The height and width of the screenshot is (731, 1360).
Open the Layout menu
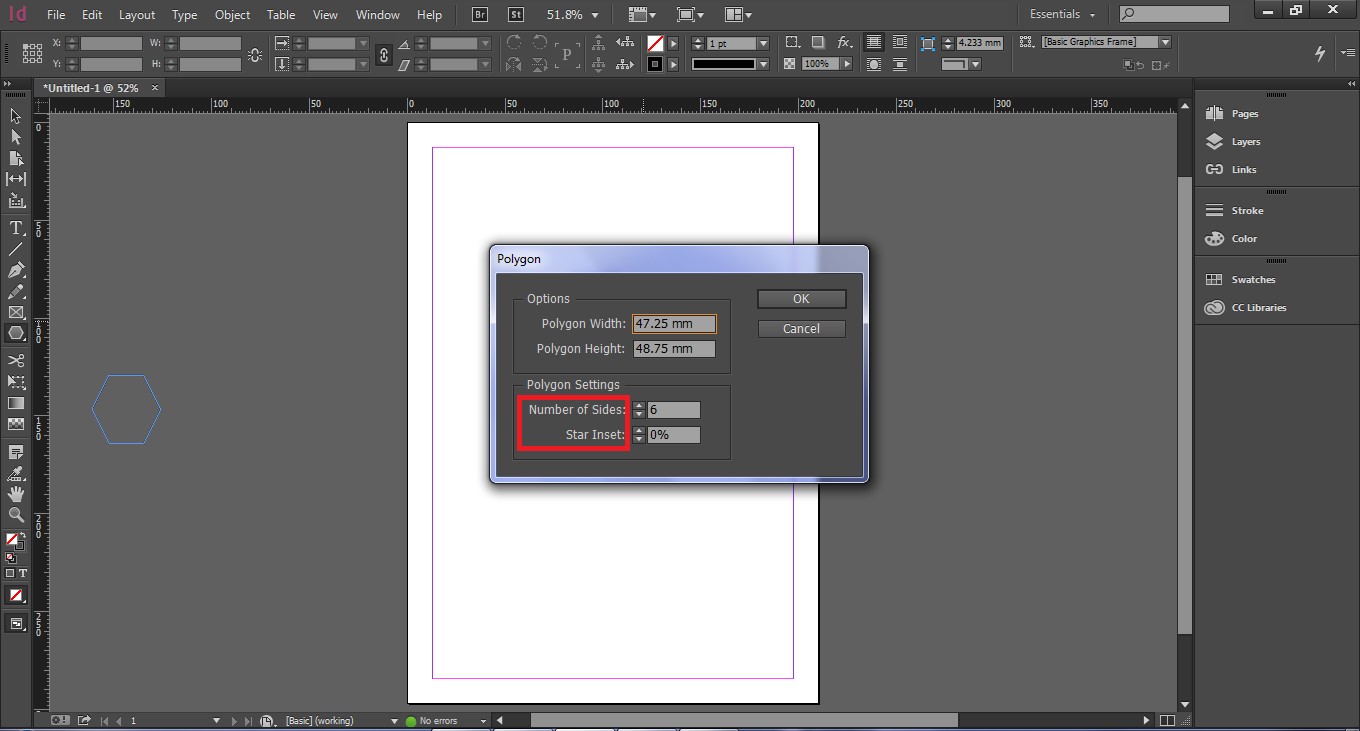137,15
